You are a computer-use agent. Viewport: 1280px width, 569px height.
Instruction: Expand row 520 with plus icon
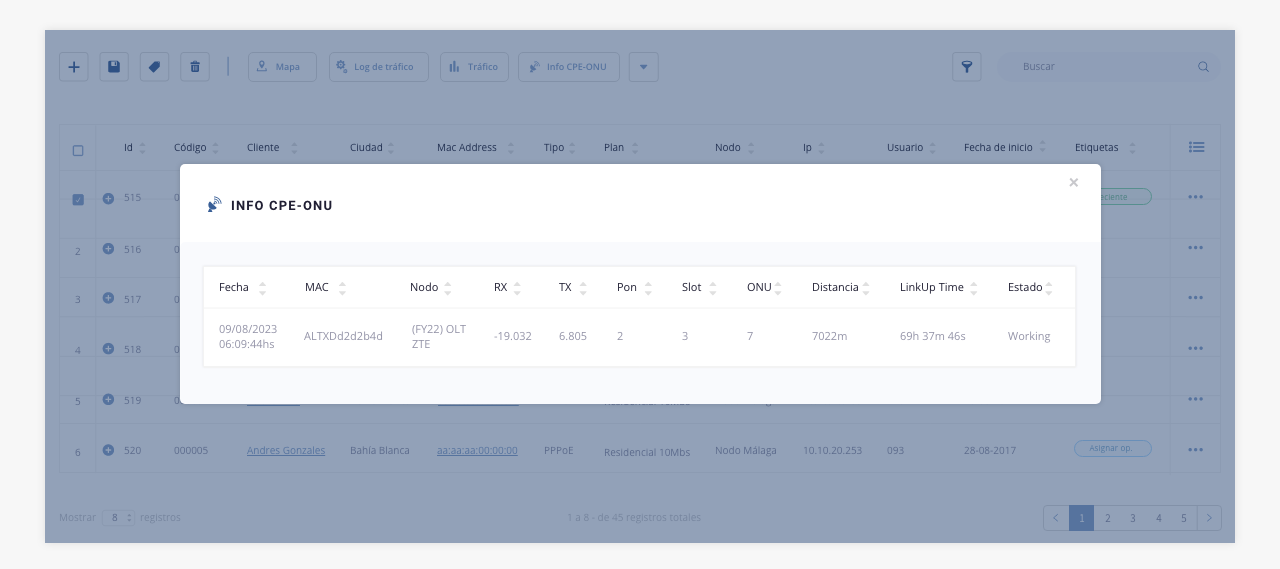tap(108, 450)
